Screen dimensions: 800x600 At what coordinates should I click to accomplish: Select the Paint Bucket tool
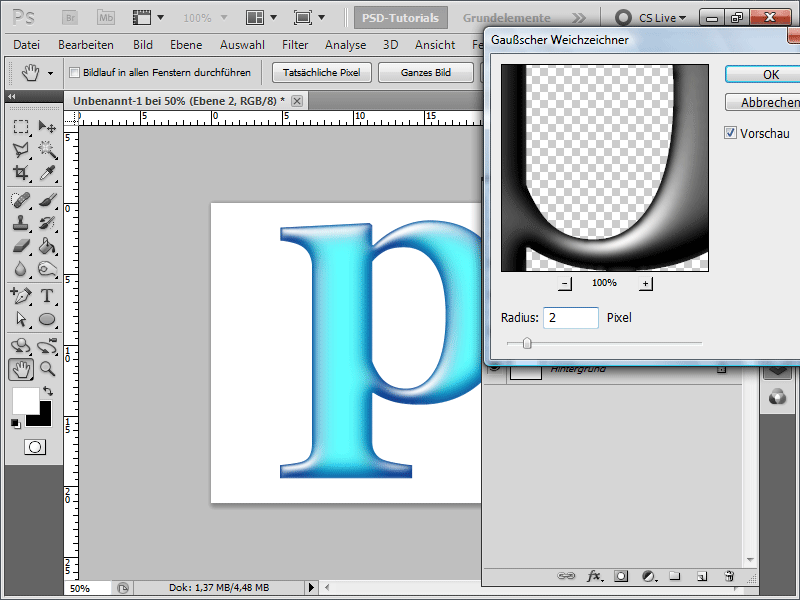[47, 246]
